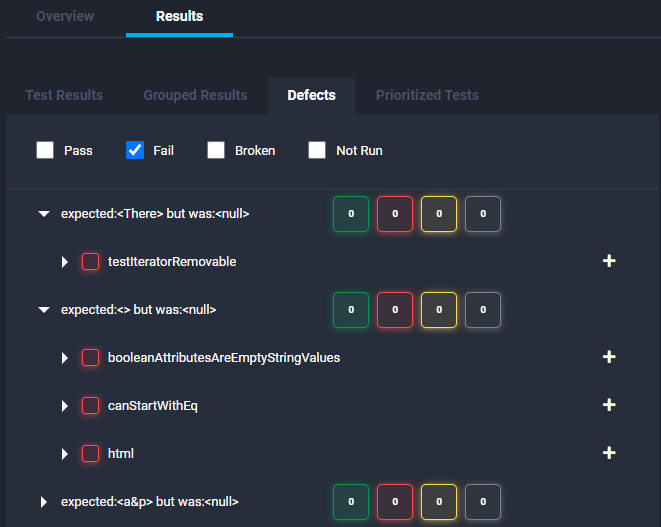The width and height of the screenshot is (661, 527).
Task: Select the Results tab
Action: coord(180,16)
